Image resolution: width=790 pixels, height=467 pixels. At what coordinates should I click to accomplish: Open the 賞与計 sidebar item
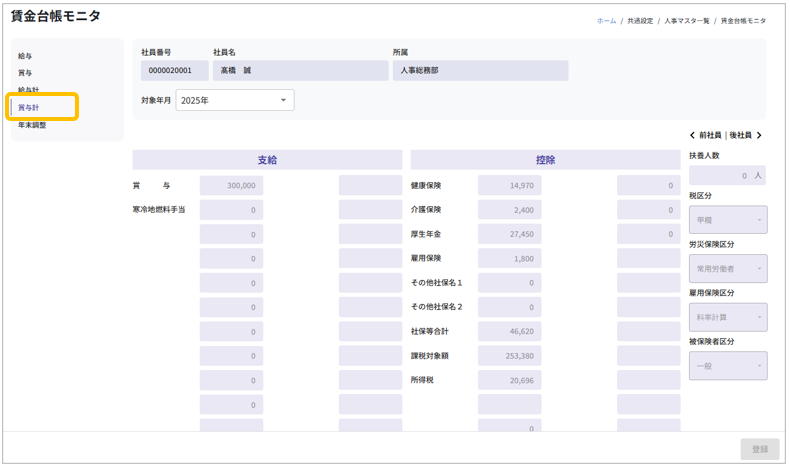click(x=29, y=107)
